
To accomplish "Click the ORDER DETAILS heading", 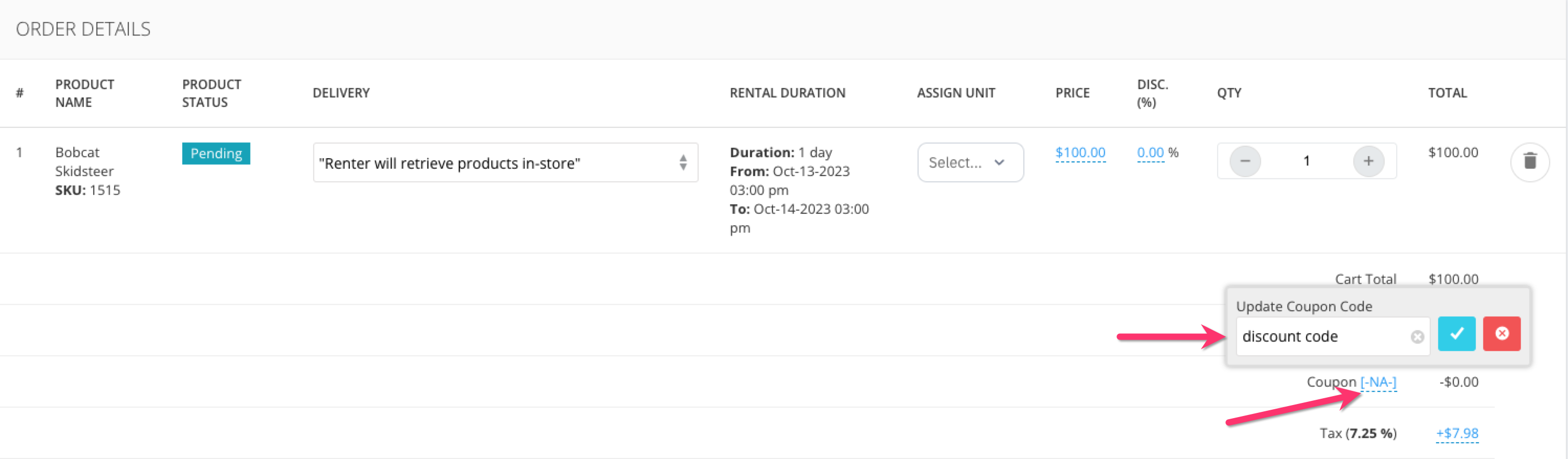I will 83,29.
